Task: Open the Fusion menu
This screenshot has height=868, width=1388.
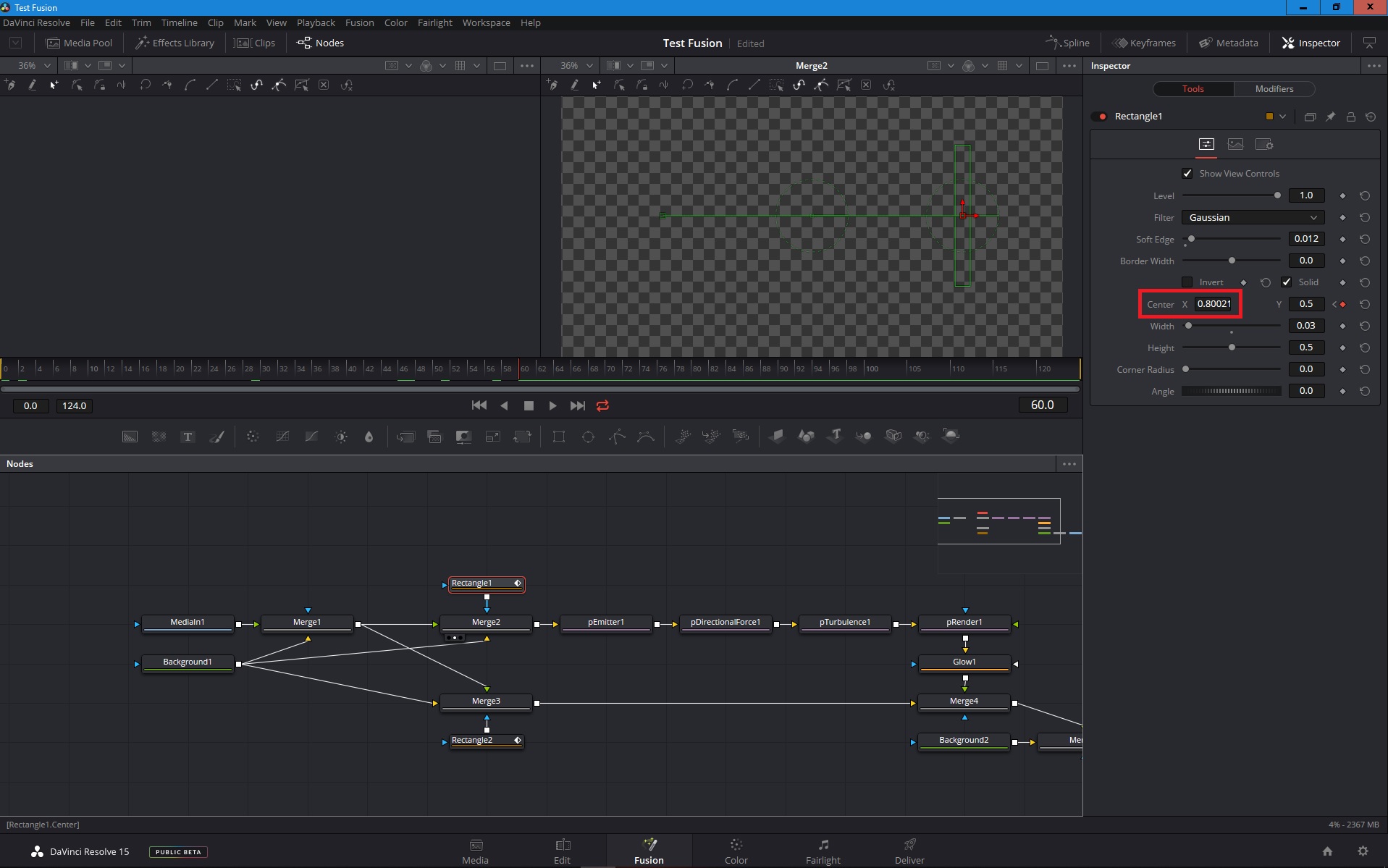Action: pyautogui.click(x=360, y=22)
